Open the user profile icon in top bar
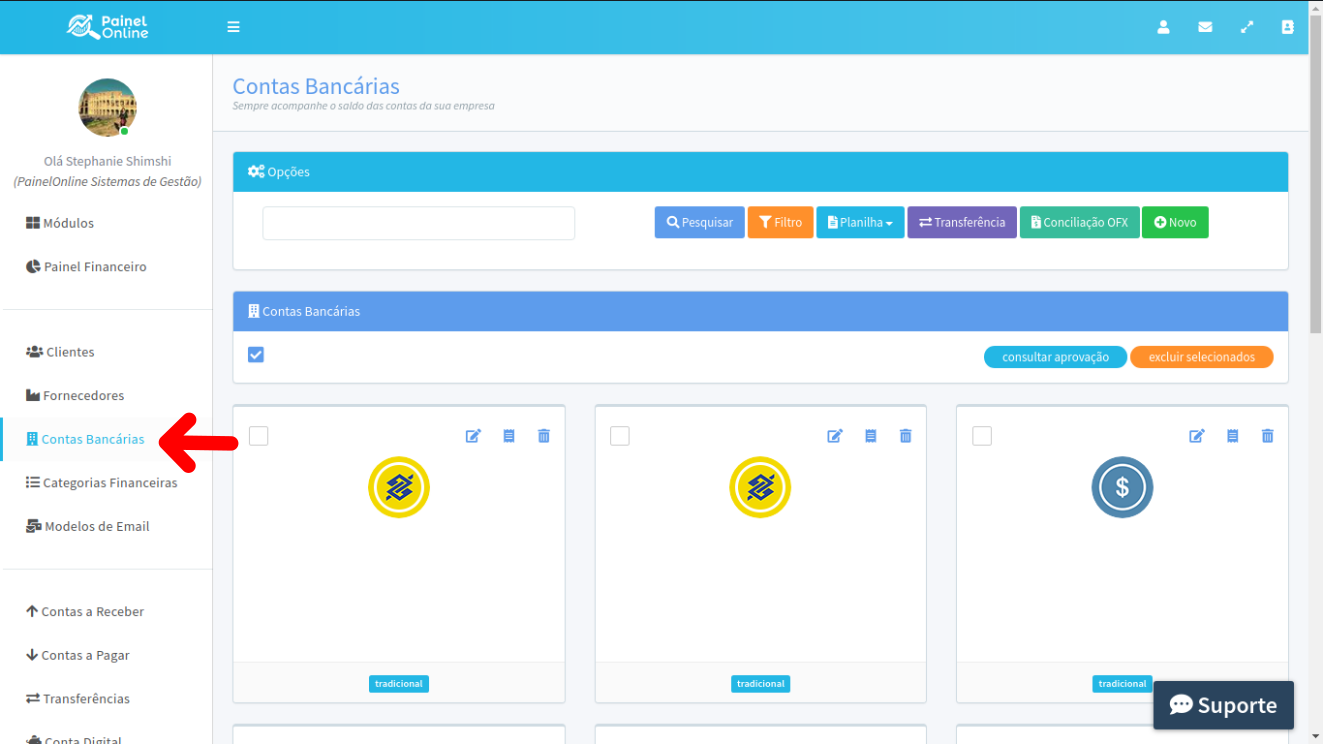 click(x=1163, y=27)
